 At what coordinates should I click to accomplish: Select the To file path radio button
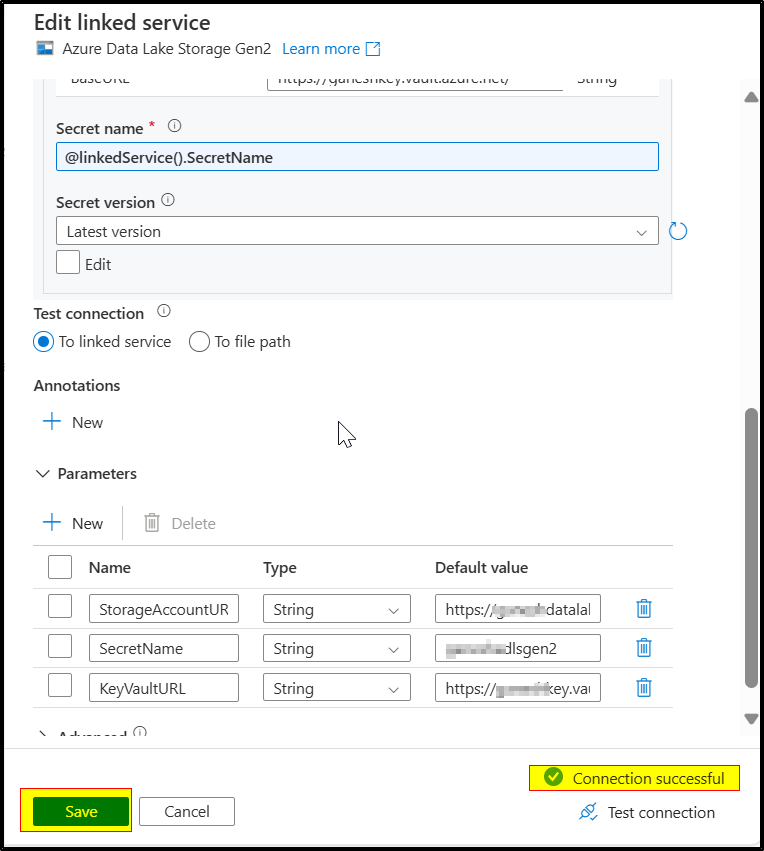[199, 342]
